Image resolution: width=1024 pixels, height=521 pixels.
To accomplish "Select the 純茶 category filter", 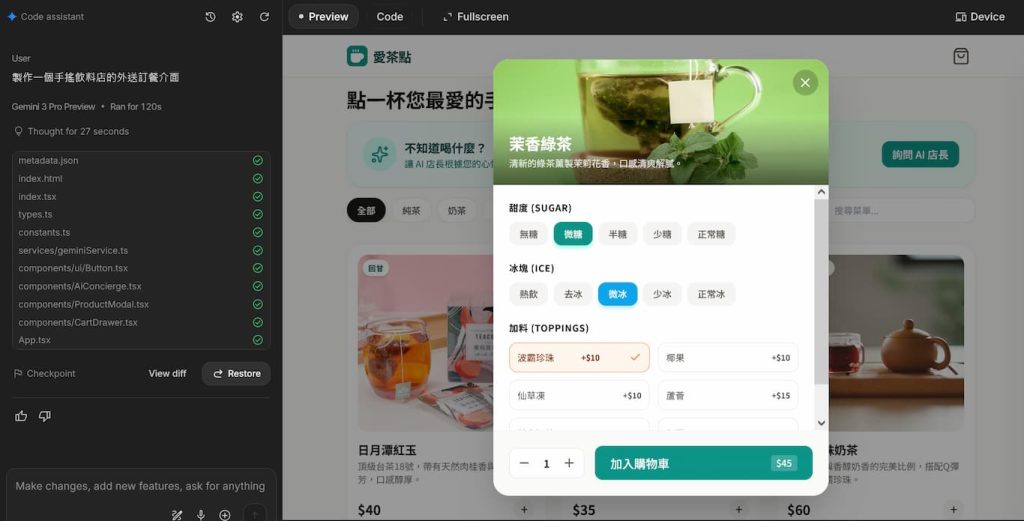I will click(411, 211).
